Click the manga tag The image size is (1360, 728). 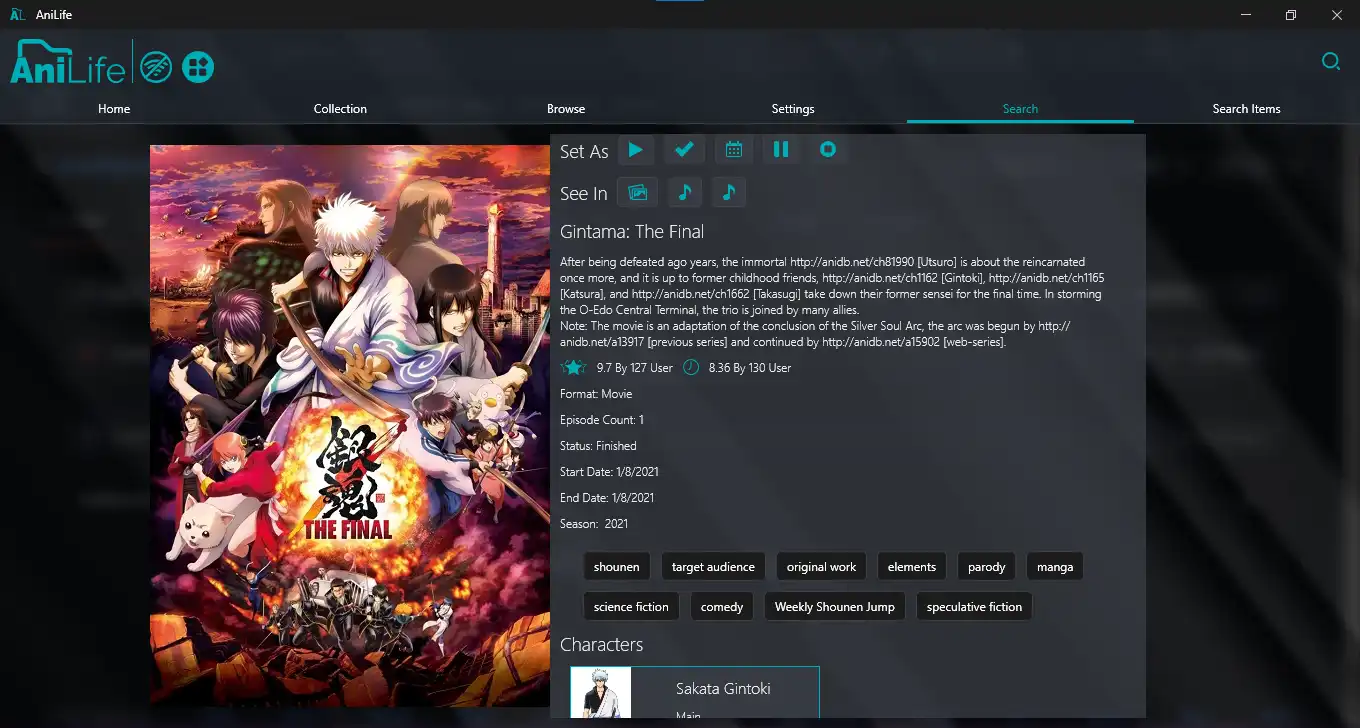1055,567
